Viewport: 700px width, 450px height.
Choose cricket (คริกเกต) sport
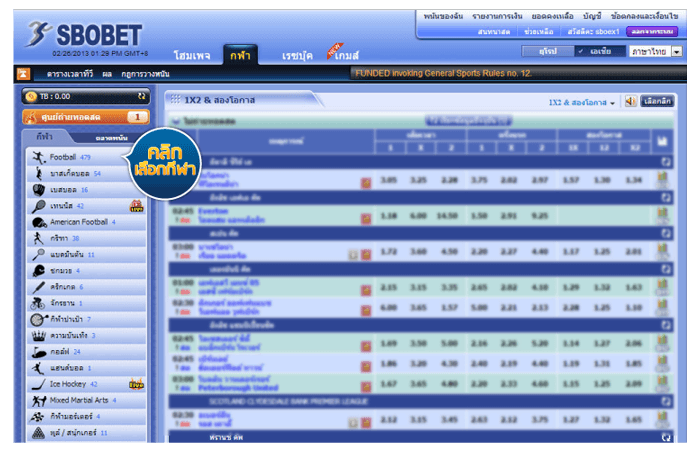87,287
